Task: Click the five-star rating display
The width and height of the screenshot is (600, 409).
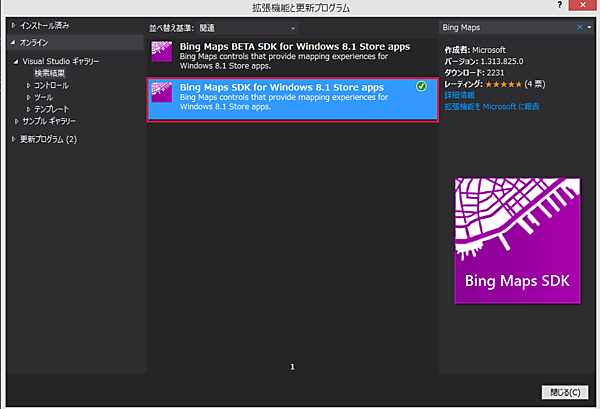Action: tap(503, 85)
